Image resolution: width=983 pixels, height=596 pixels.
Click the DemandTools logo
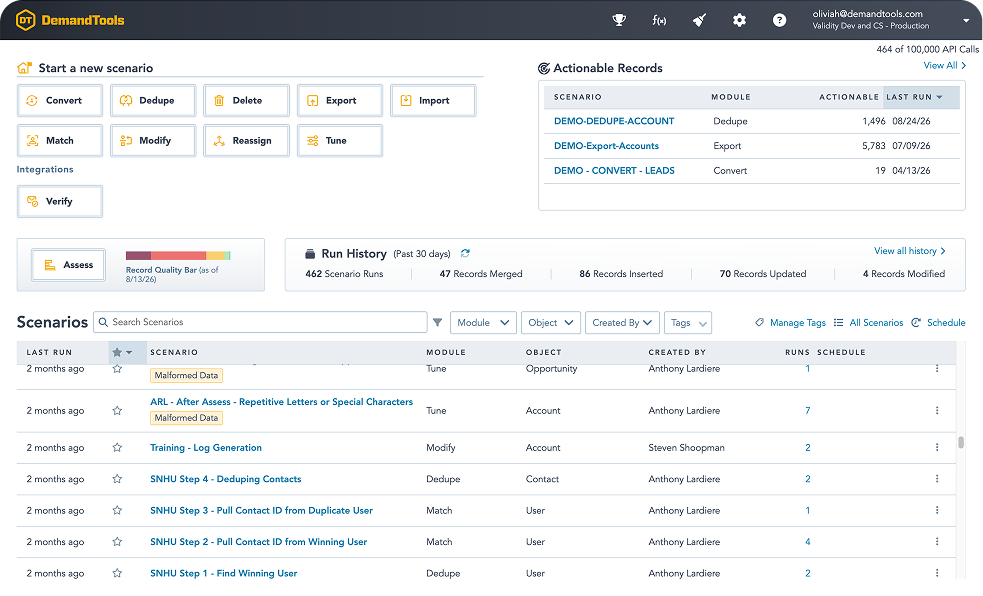click(70, 20)
